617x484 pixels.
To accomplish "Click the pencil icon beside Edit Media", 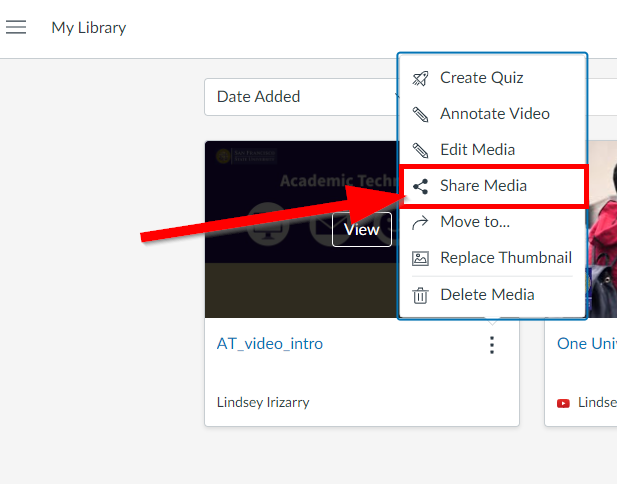I will pyautogui.click(x=420, y=150).
